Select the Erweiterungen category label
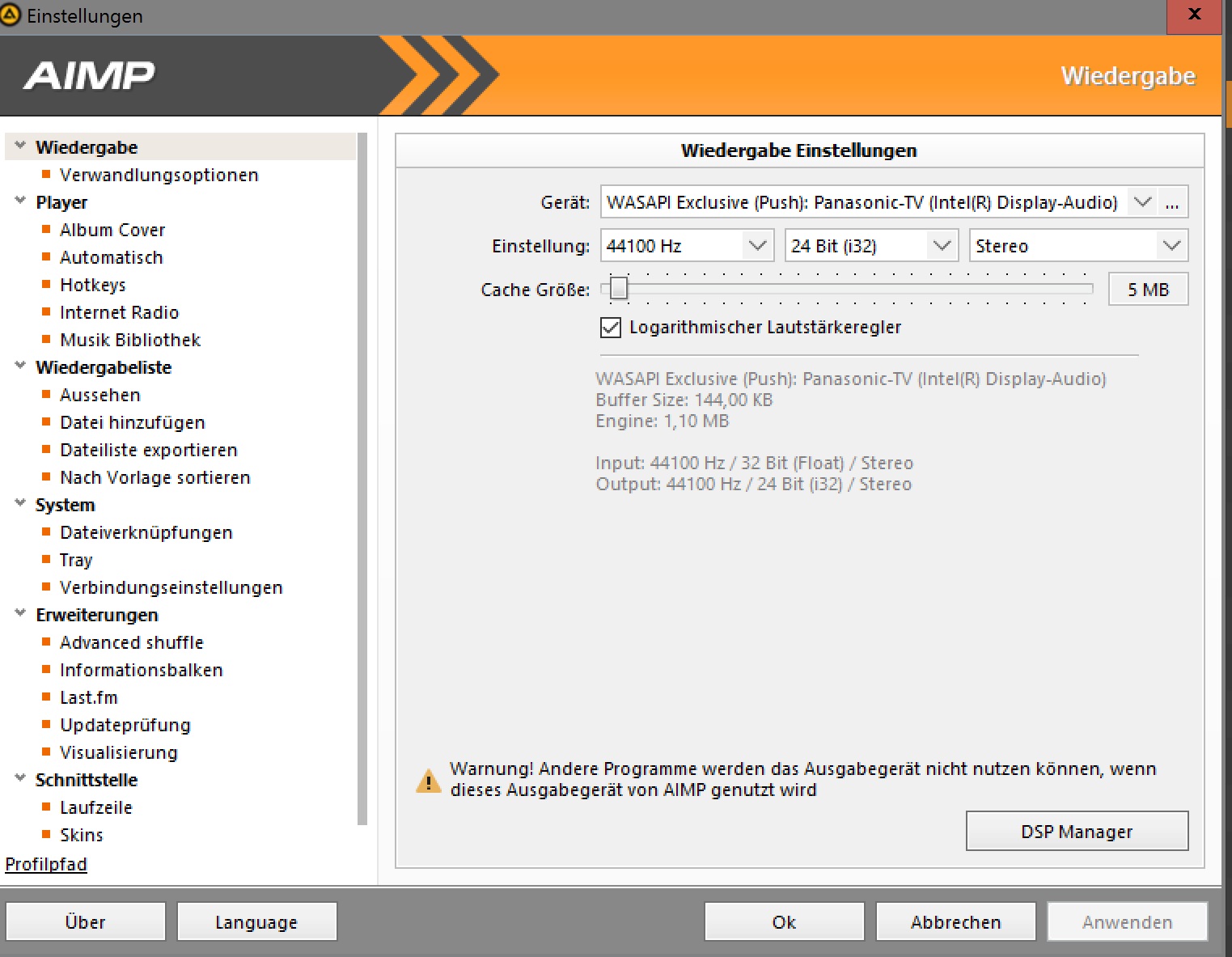The image size is (1232, 957). (97, 615)
